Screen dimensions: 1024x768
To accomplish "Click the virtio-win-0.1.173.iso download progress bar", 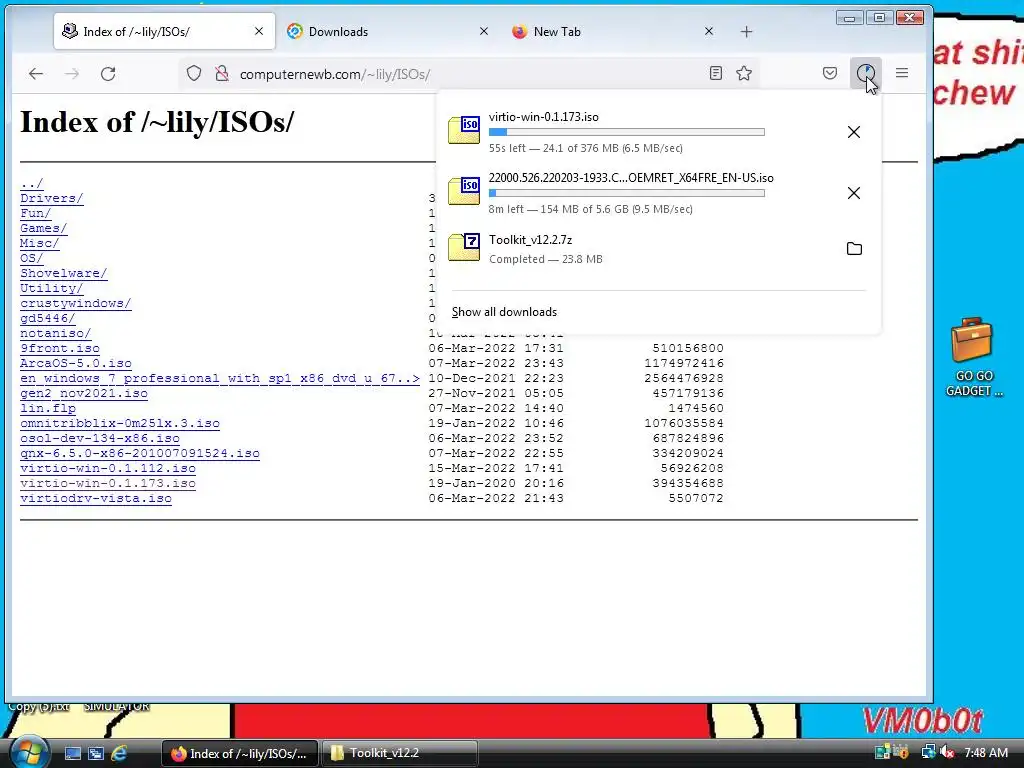I will coord(626,132).
